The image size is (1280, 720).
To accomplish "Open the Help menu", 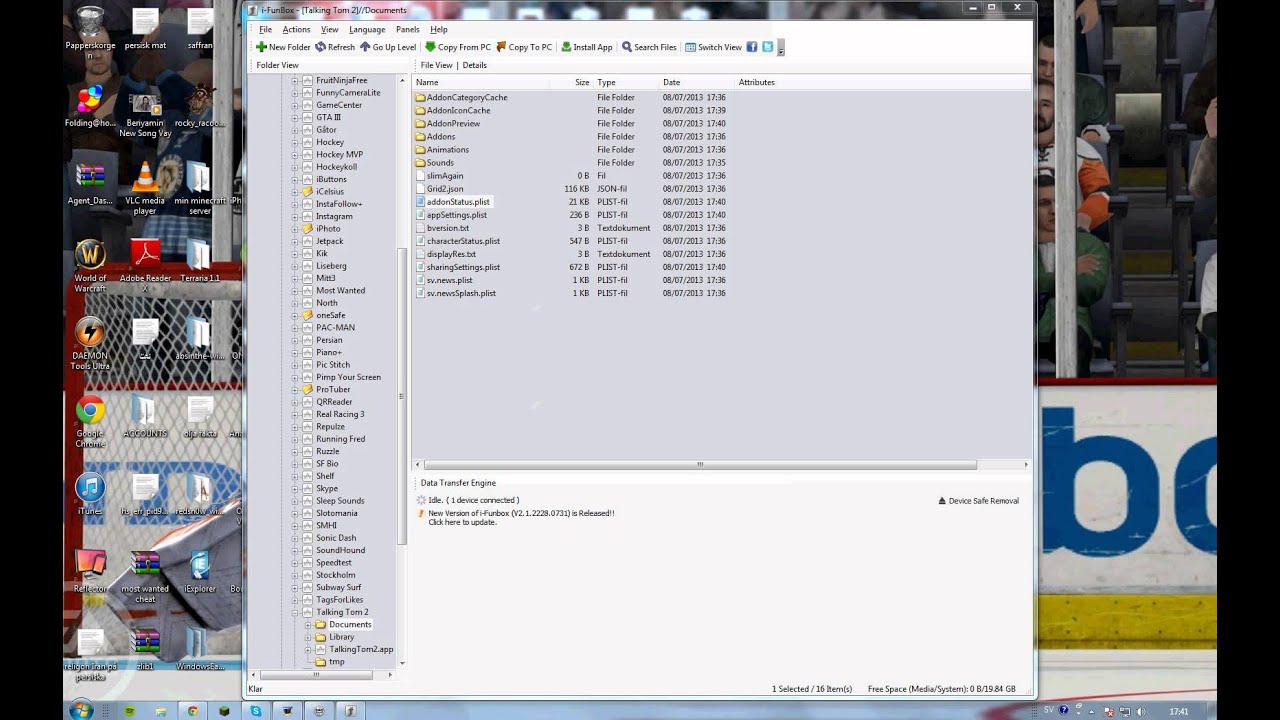I will [438, 29].
